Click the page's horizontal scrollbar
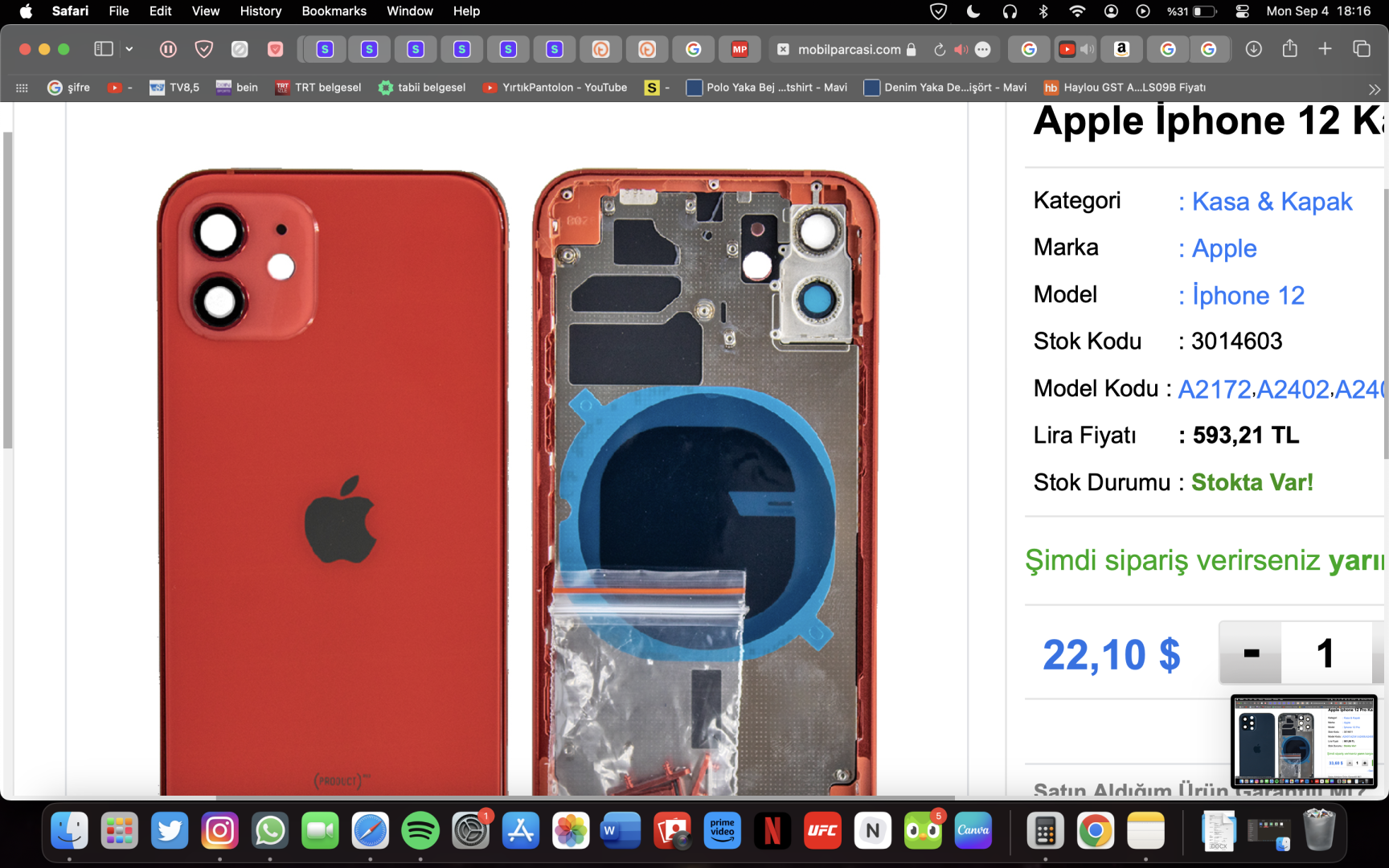Viewport: 1389px width, 868px height. click(585, 798)
